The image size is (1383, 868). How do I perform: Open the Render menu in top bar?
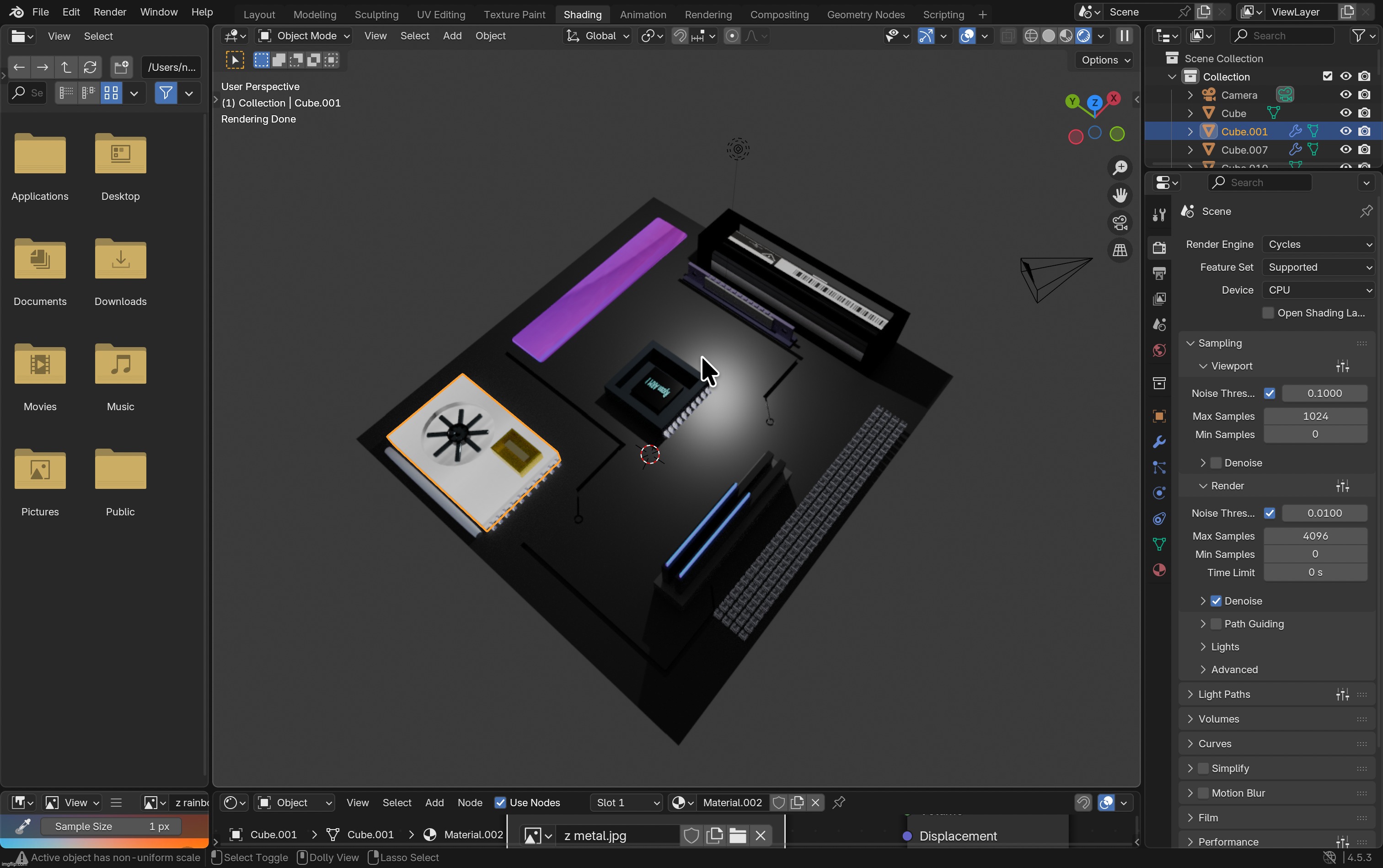110,12
